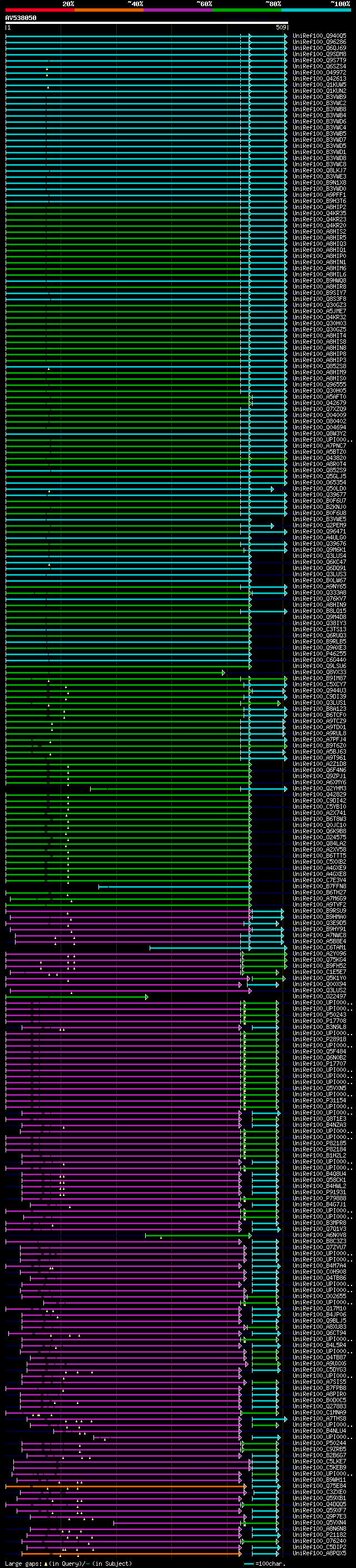The width and height of the screenshot is (356, 1568).
Task: Click the query end position 509 label
Action: (x=282, y=27)
